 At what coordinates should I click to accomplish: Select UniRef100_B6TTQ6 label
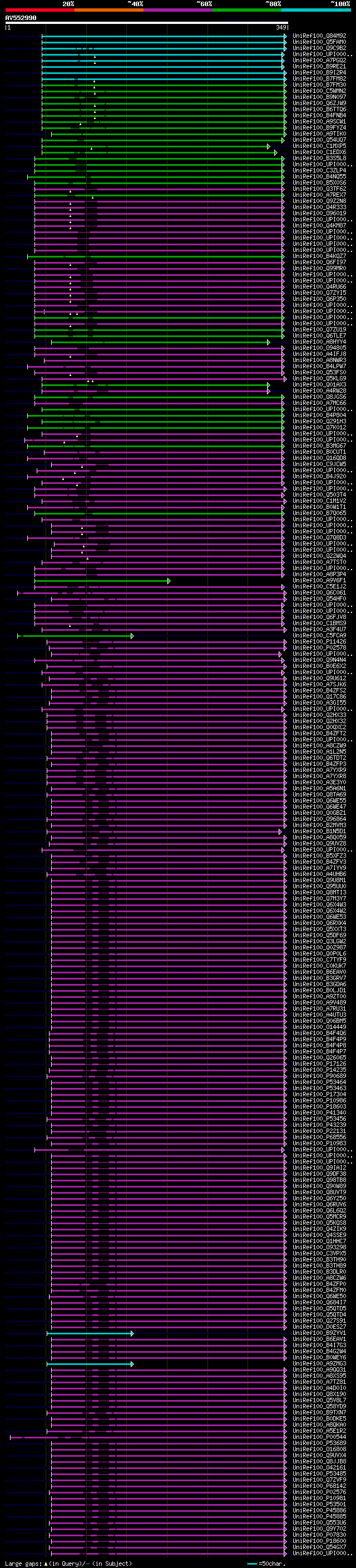coord(319,109)
